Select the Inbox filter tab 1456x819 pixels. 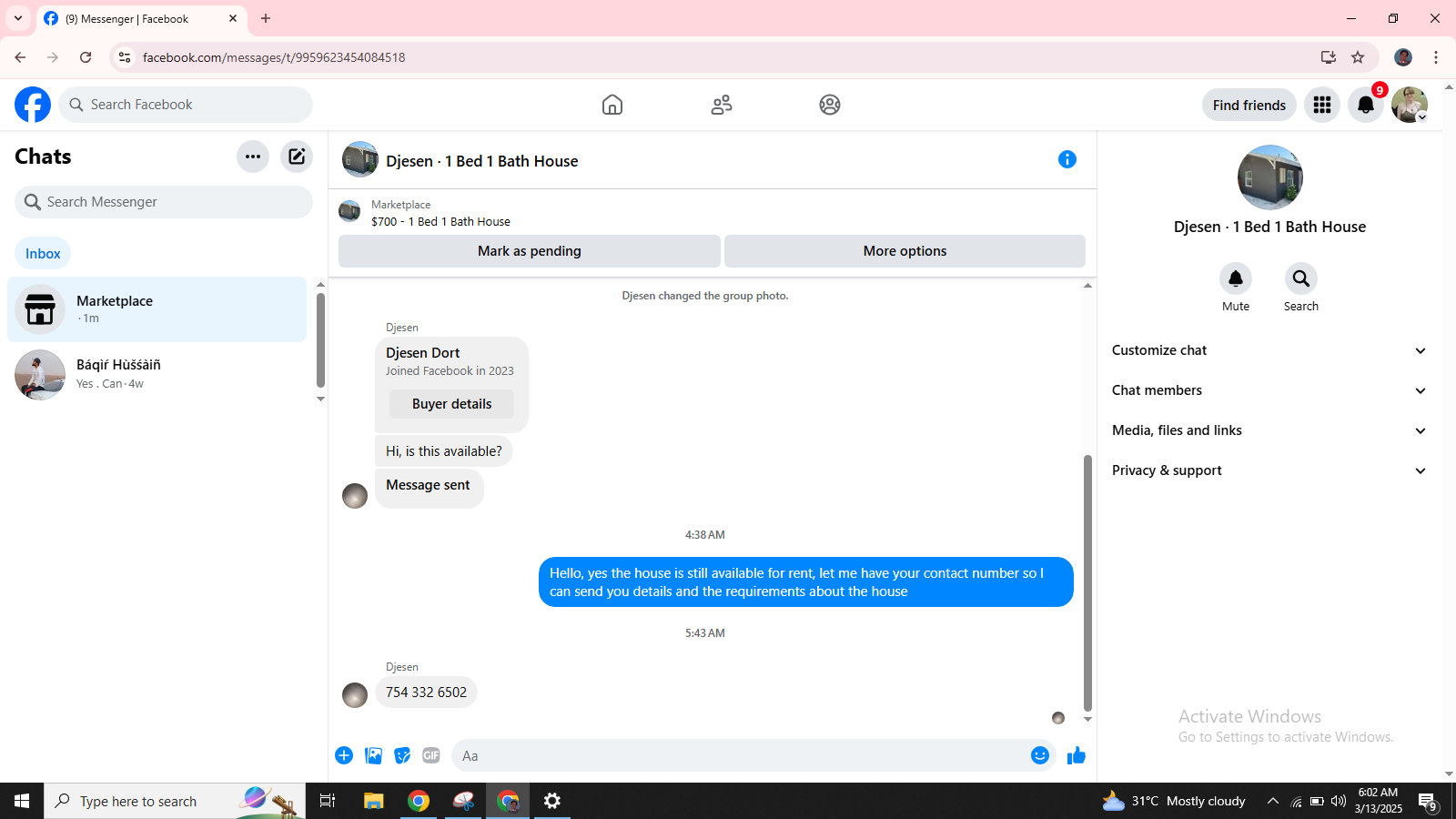click(43, 254)
